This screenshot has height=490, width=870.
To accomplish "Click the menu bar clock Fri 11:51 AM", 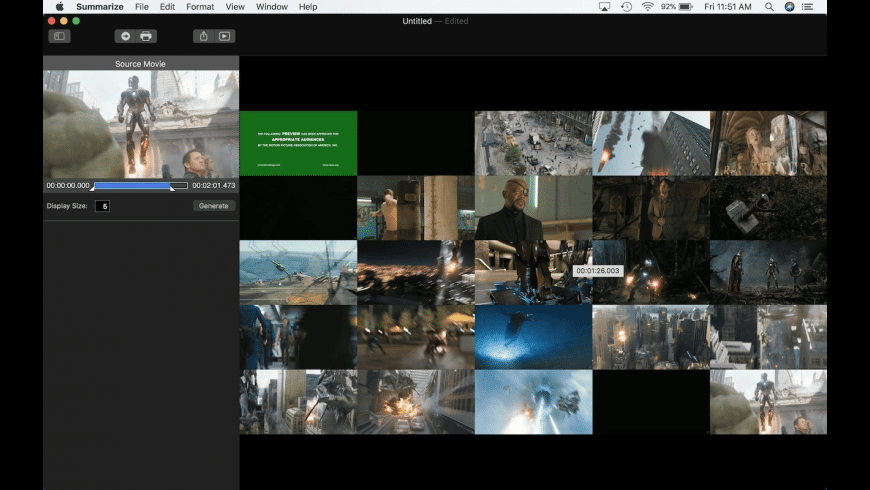I will coord(727,7).
